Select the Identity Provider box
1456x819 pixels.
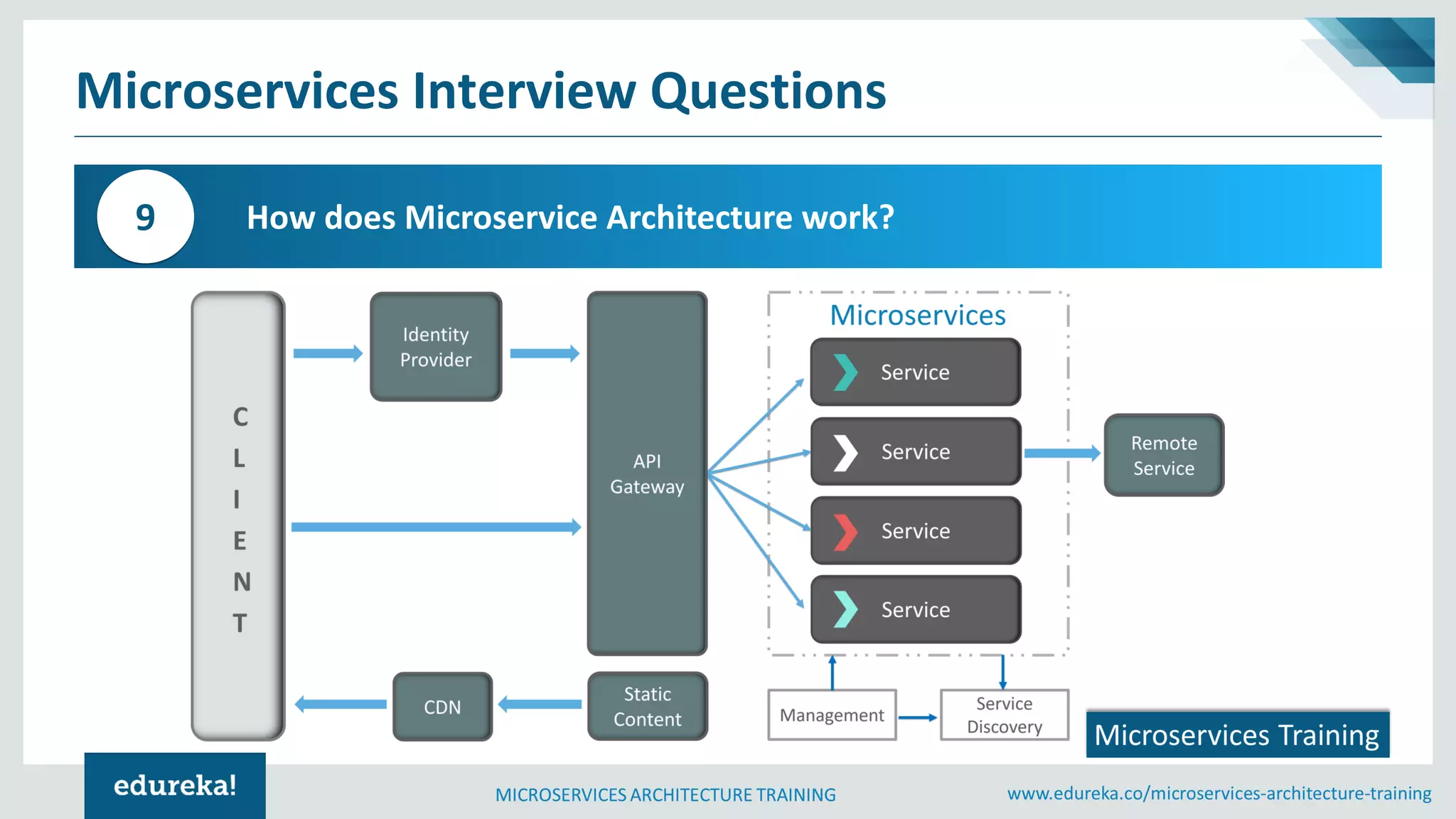click(436, 347)
